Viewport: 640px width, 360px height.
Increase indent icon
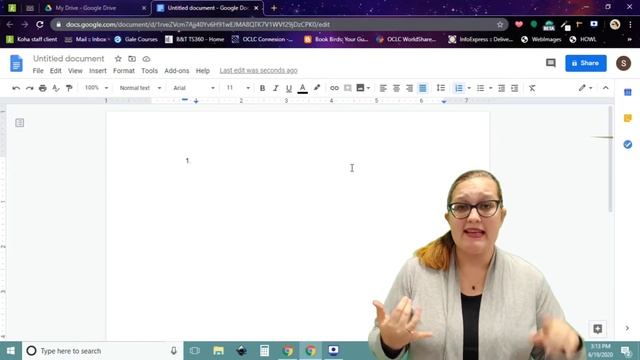tap(515, 88)
